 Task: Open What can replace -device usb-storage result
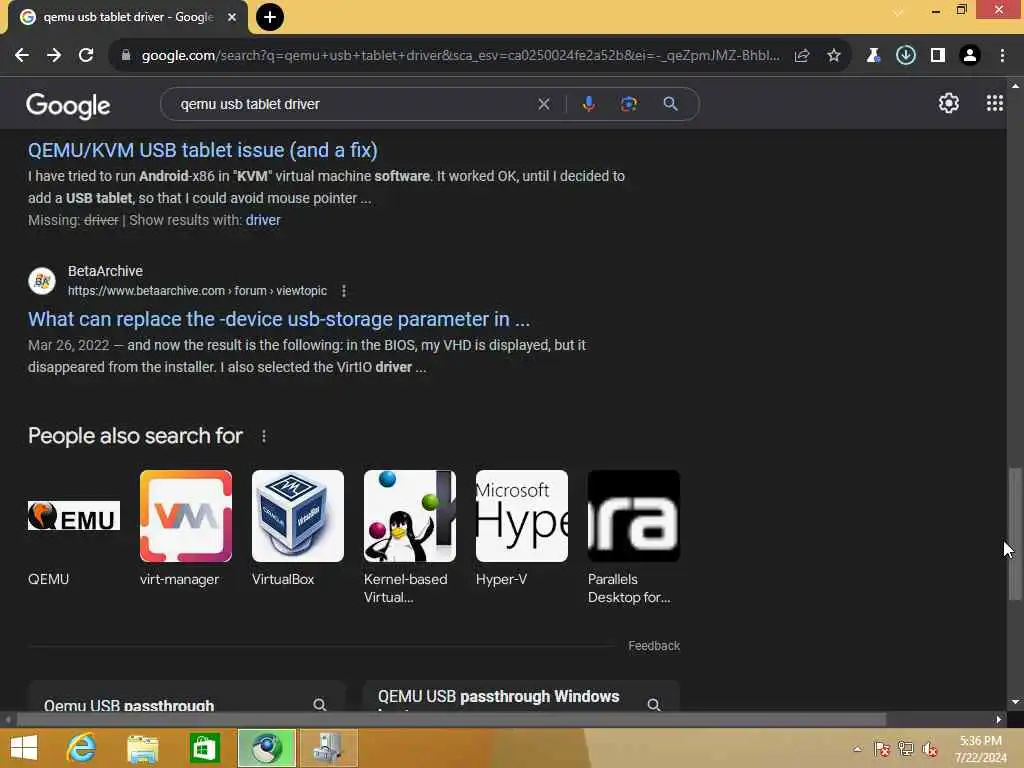279,319
